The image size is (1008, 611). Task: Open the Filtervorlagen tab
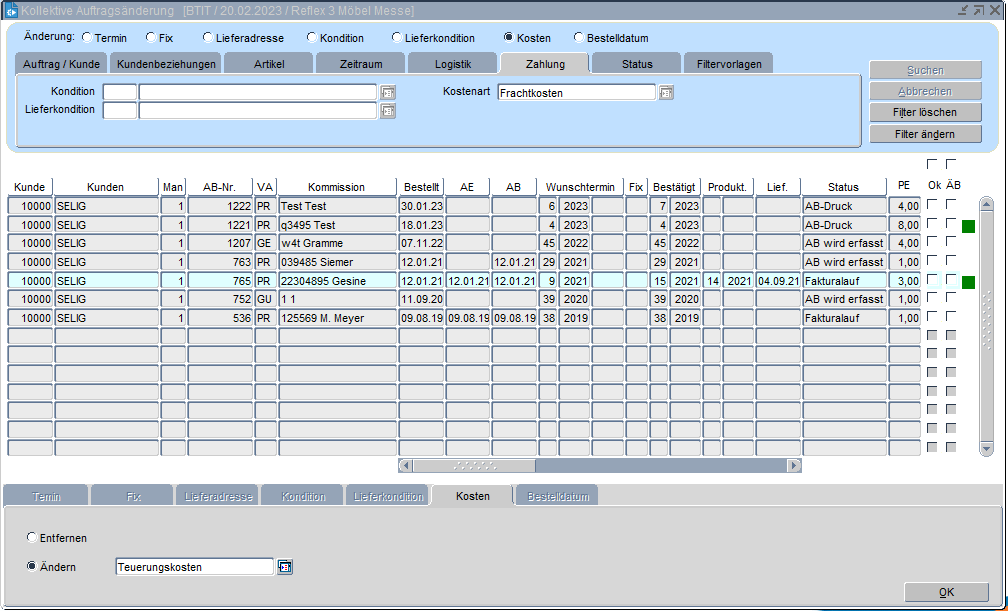click(x=728, y=64)
